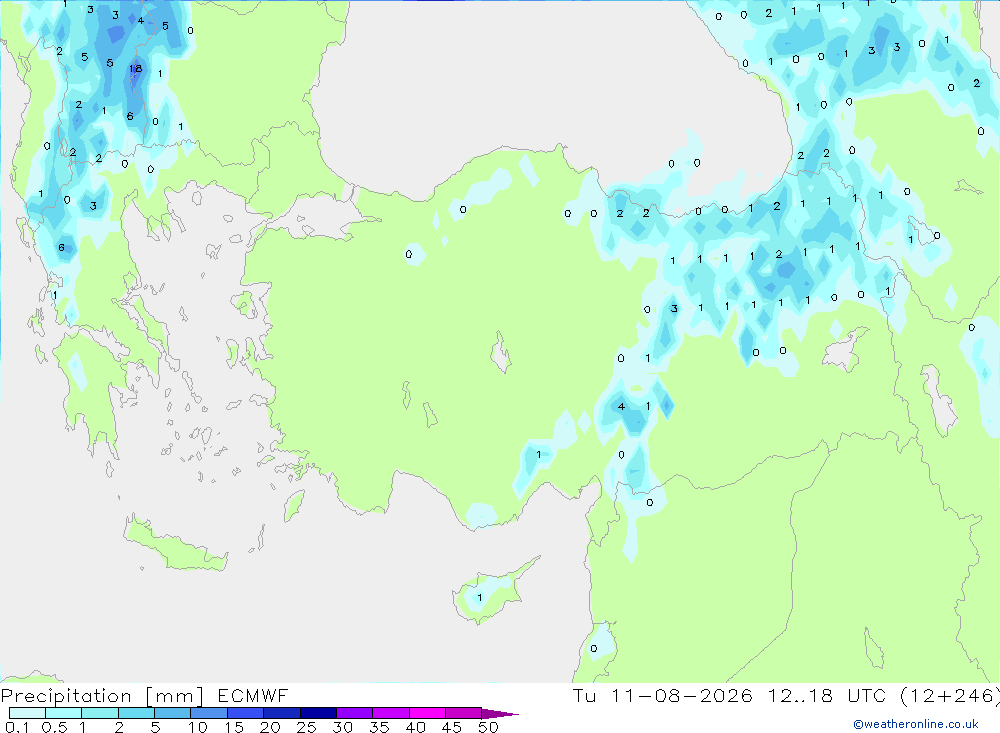Click the 45–50 mm legend swatch

coord(464,713)
